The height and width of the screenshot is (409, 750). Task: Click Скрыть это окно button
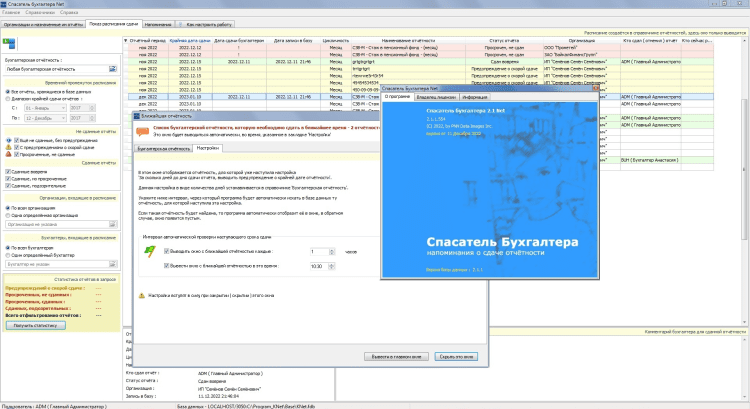(456, 357)
